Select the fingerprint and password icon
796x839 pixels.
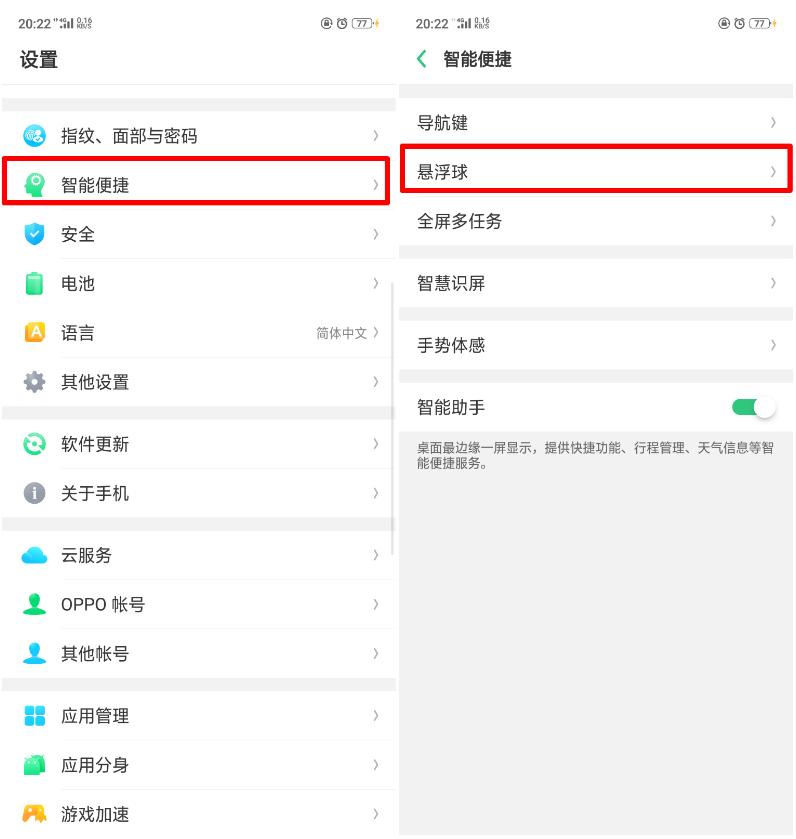[34, 136]
